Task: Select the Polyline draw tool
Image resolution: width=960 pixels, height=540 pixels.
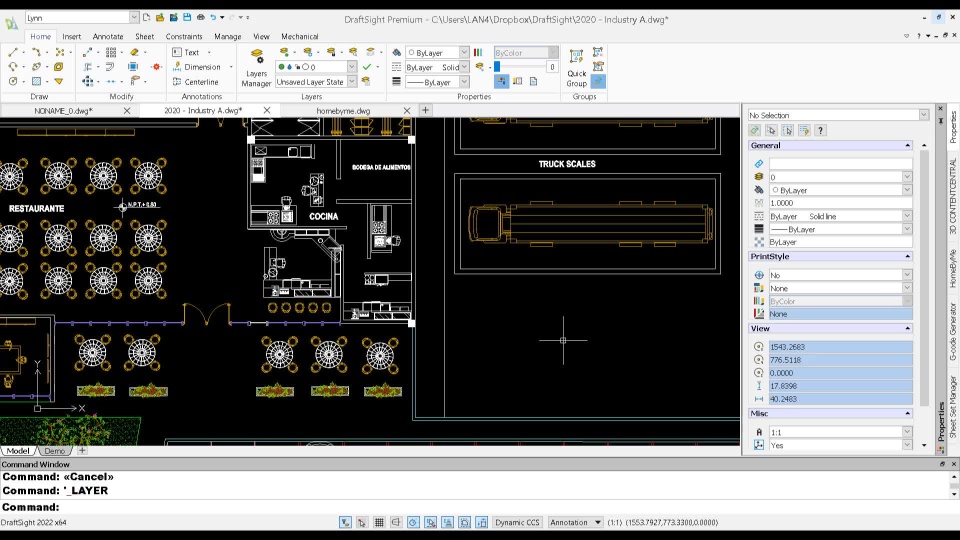Action: (x=36, y=52)
